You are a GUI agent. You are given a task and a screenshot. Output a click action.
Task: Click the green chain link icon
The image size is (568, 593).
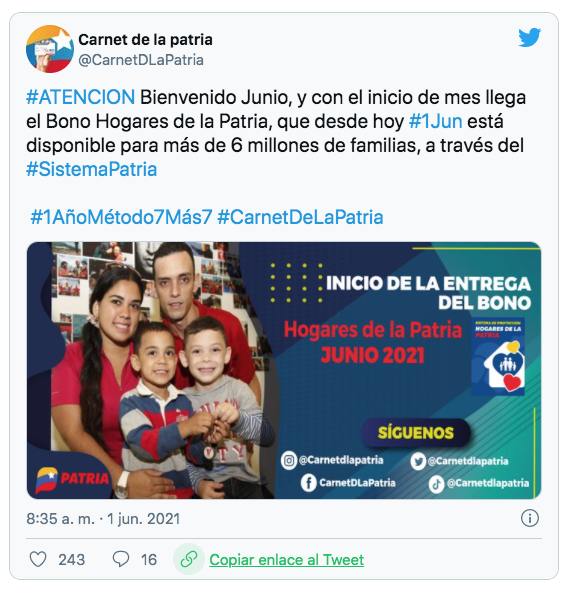pyautogui.click(x=189, y=559)
